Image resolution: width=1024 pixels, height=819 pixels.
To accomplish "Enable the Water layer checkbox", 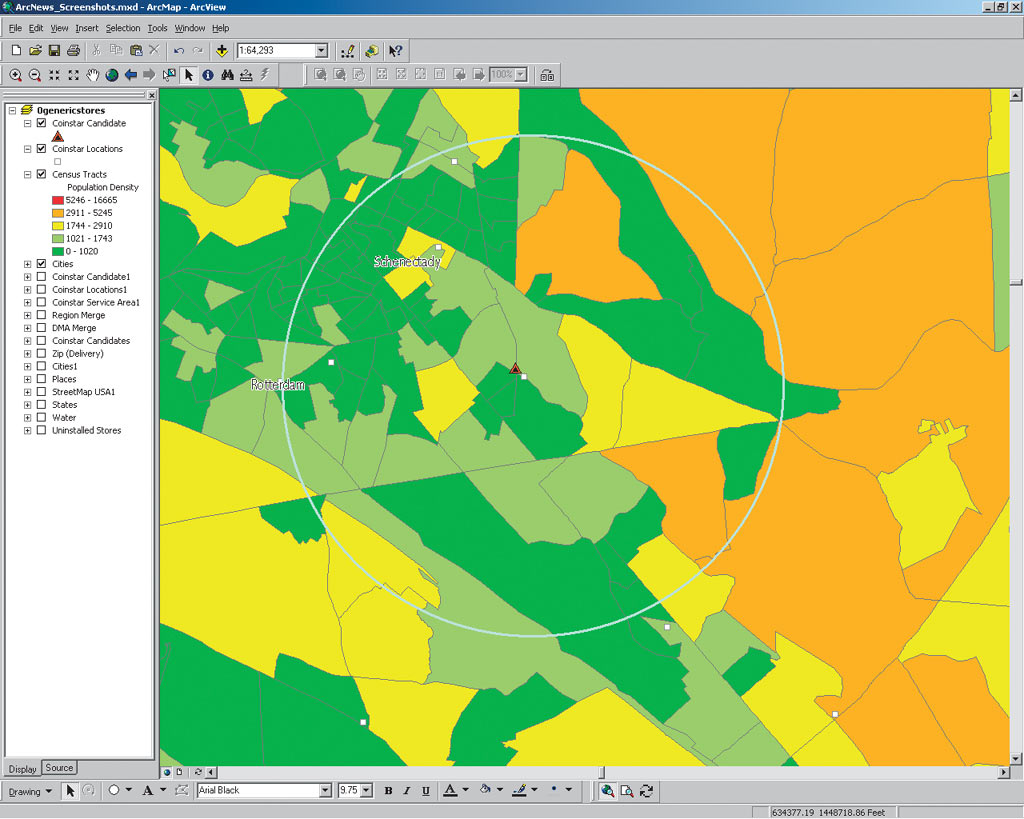I will (x=41, y=418).
